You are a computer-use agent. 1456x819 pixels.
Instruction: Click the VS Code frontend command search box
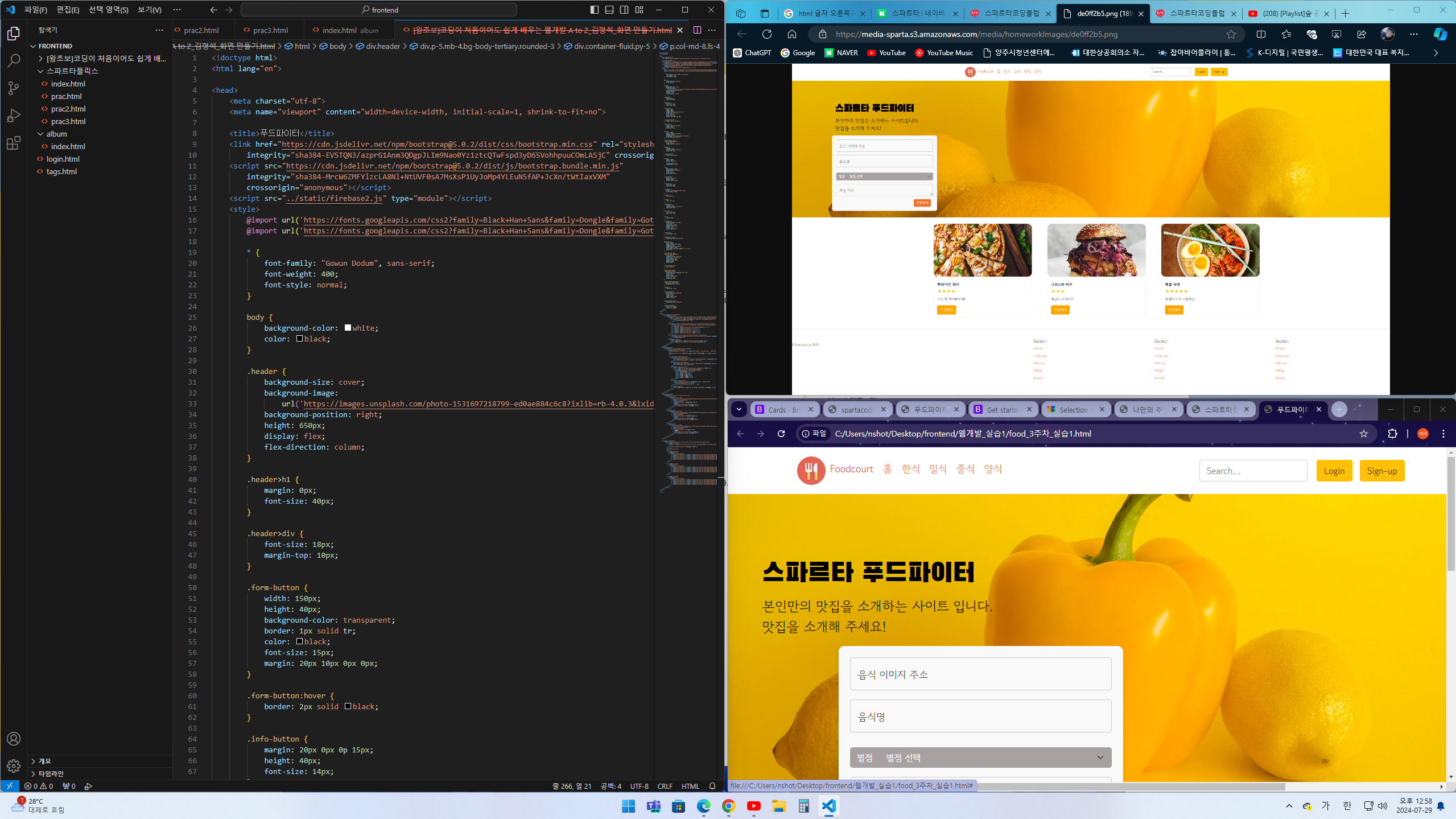click(379, 10)
